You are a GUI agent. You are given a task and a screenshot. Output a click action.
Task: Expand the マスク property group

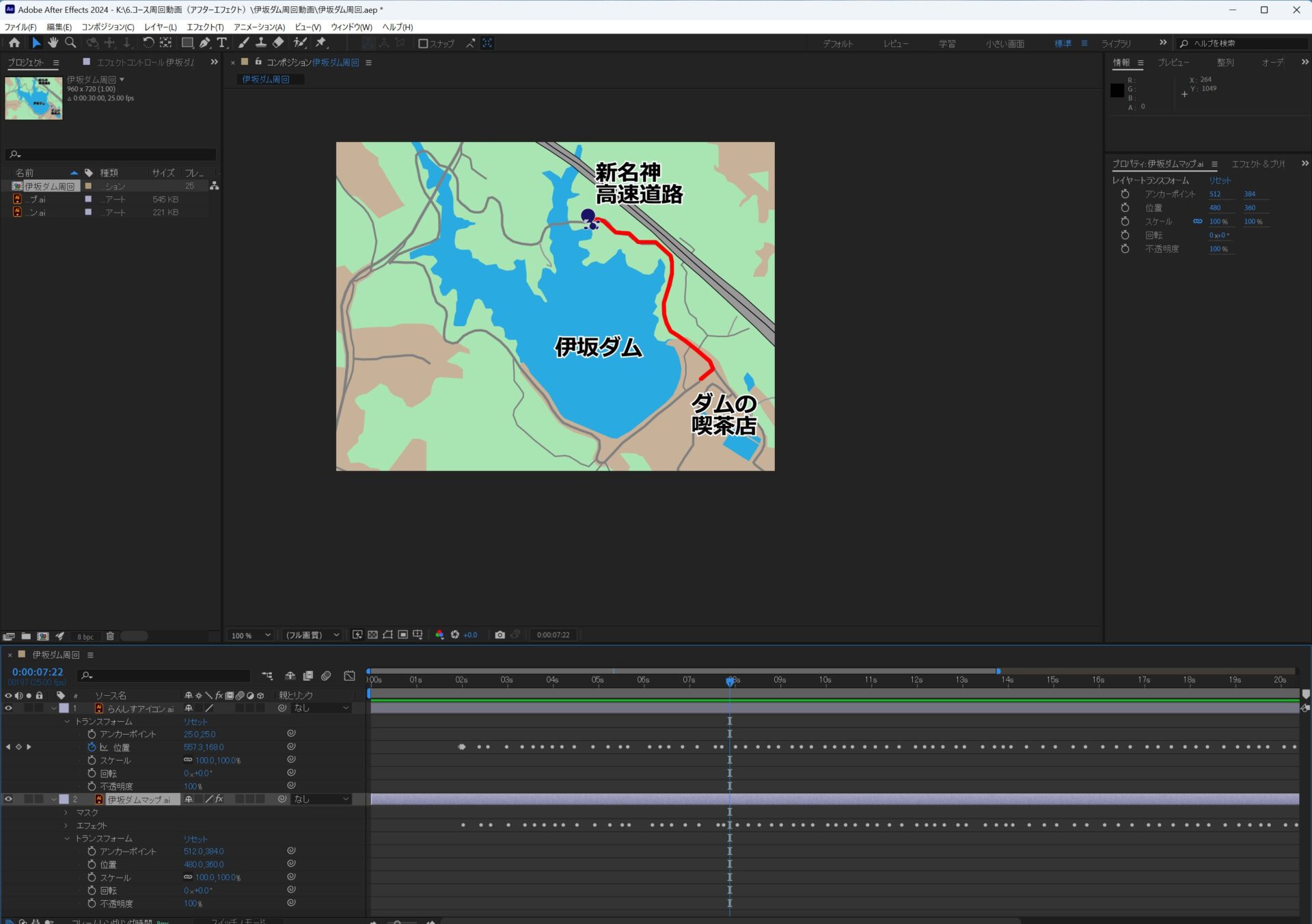pos(66,813)
